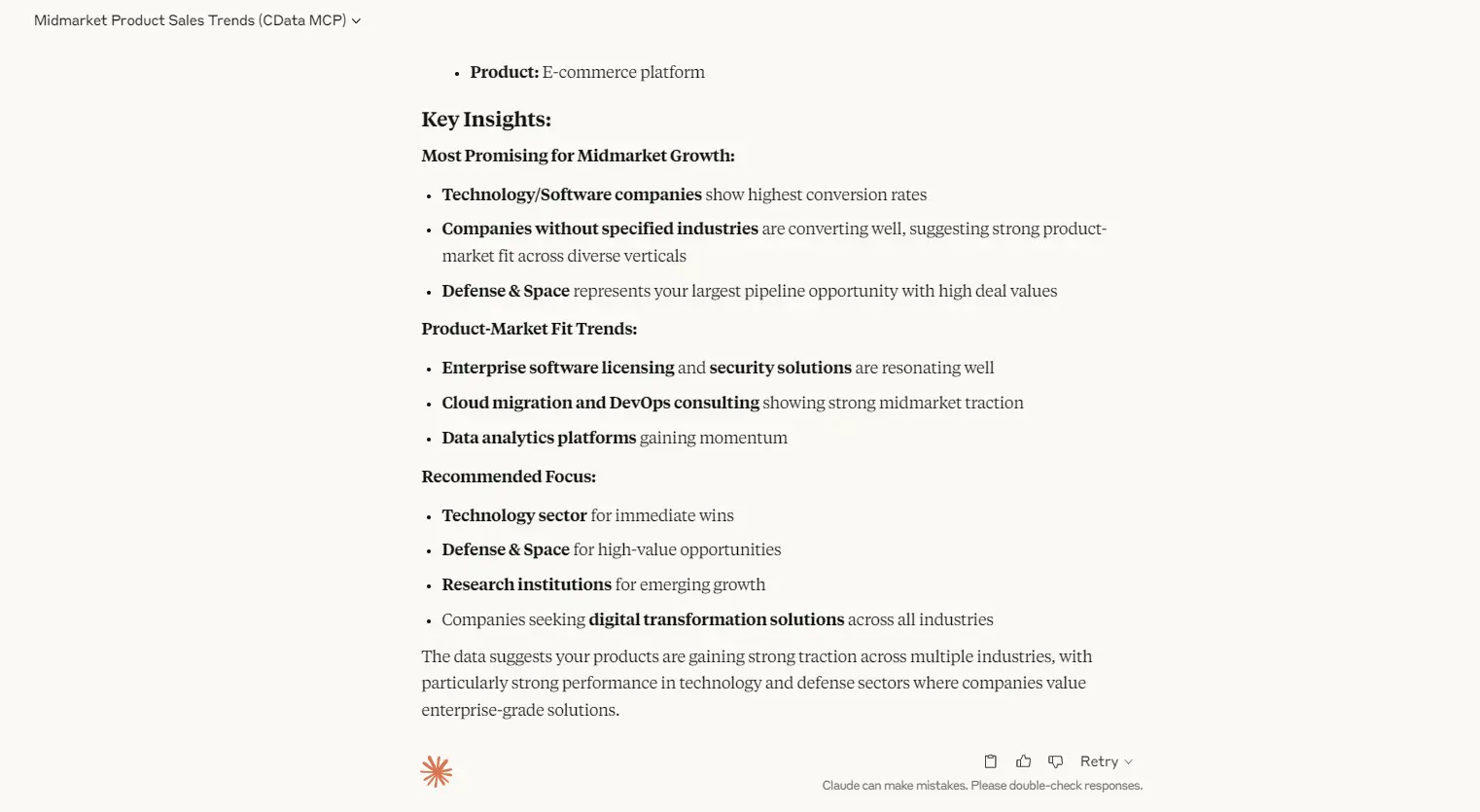1480x812 pixels.
Task: Click the 'Recommended Focus:' subheading
Action: pos(509,476)
